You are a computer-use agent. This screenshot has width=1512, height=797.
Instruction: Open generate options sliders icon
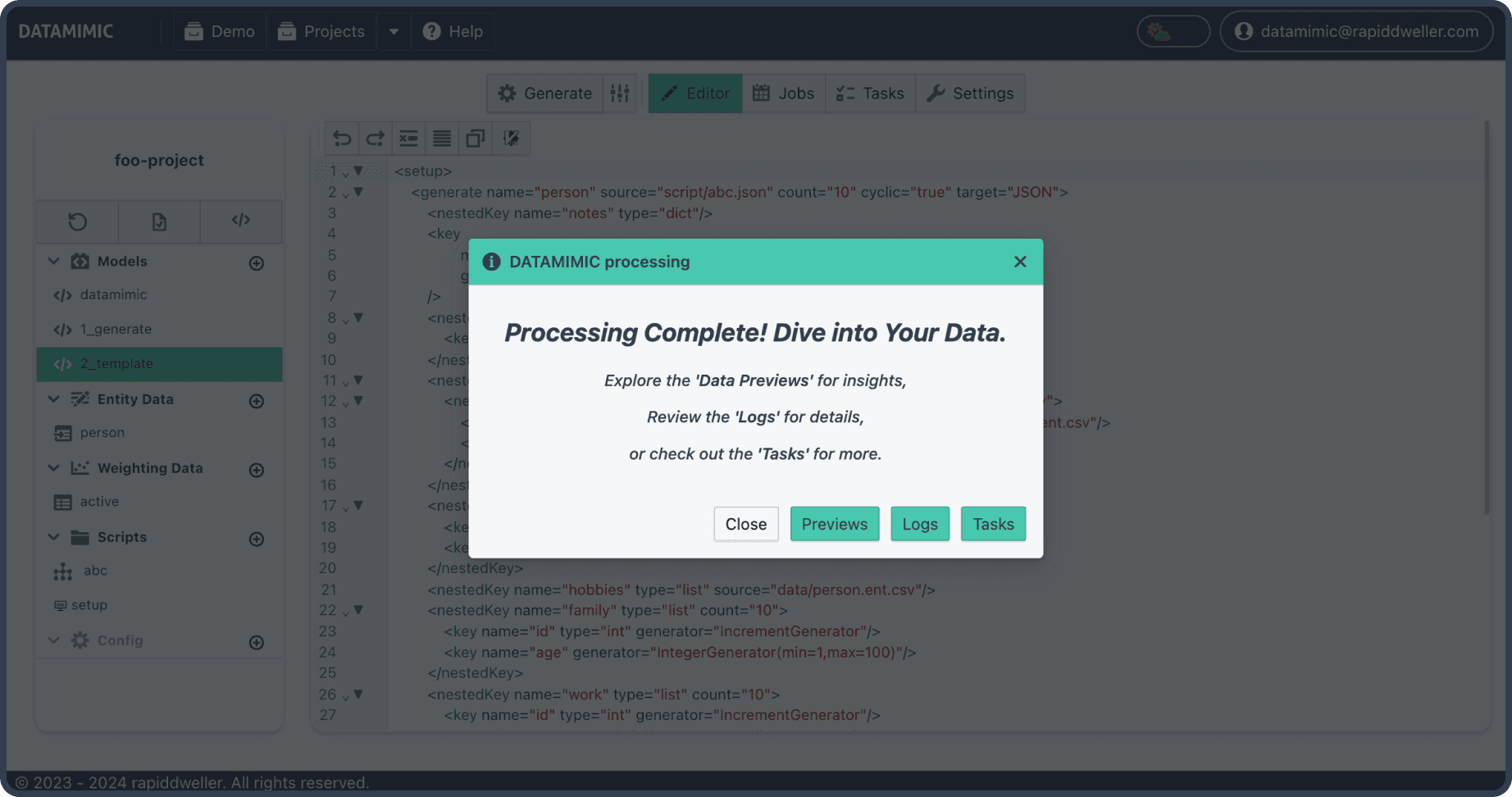coord(620,93)
